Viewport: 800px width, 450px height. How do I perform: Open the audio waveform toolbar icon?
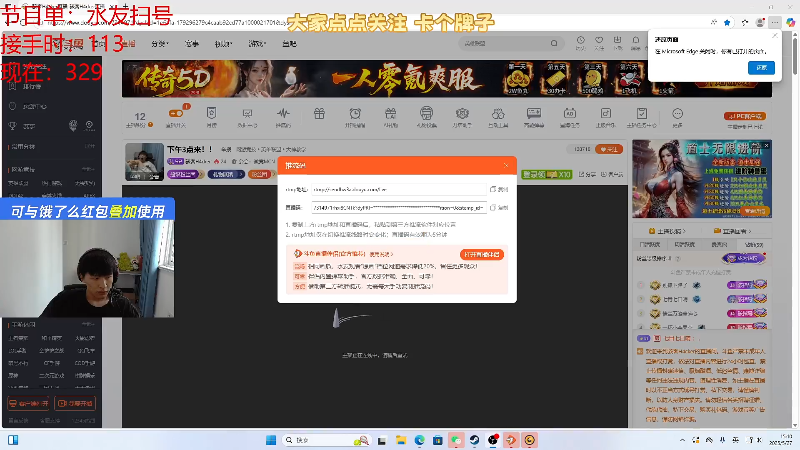point(283,116)
